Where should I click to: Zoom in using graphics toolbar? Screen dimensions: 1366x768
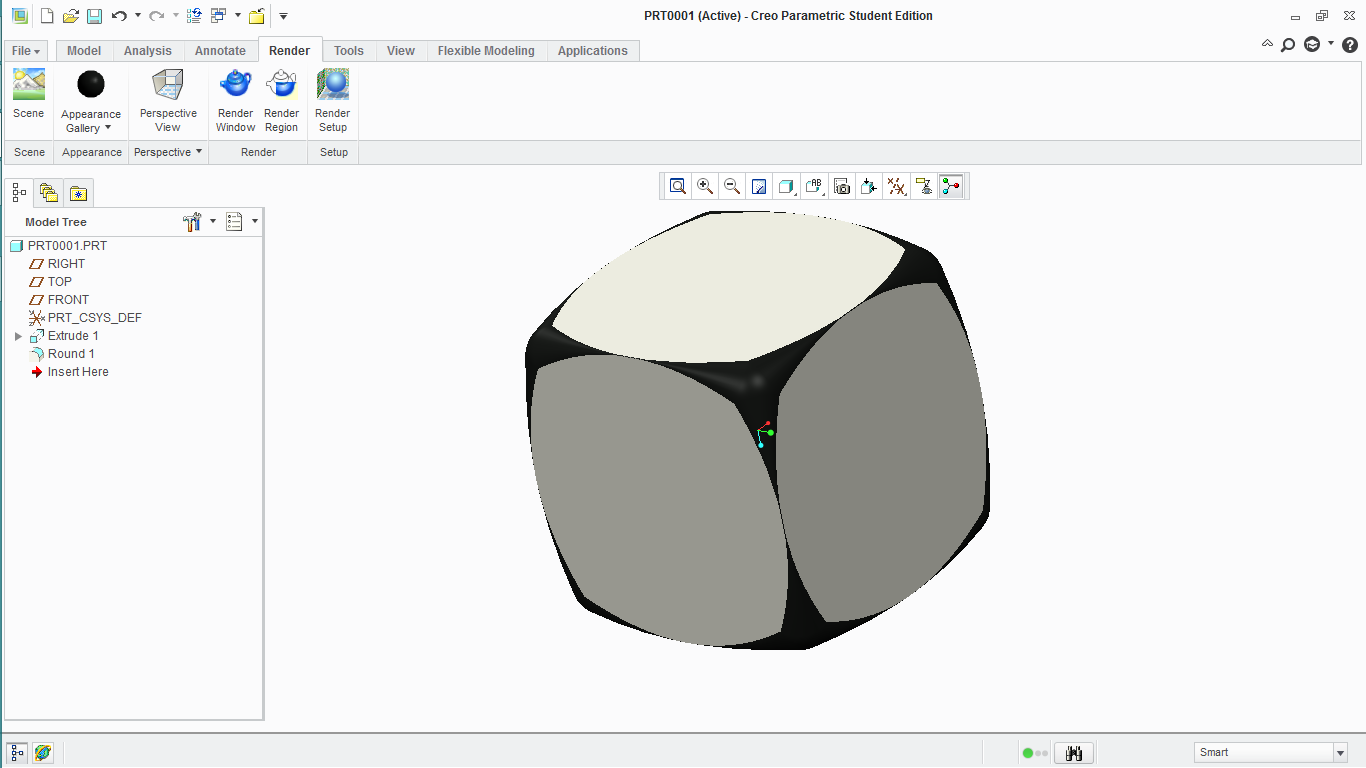point(705,186)
